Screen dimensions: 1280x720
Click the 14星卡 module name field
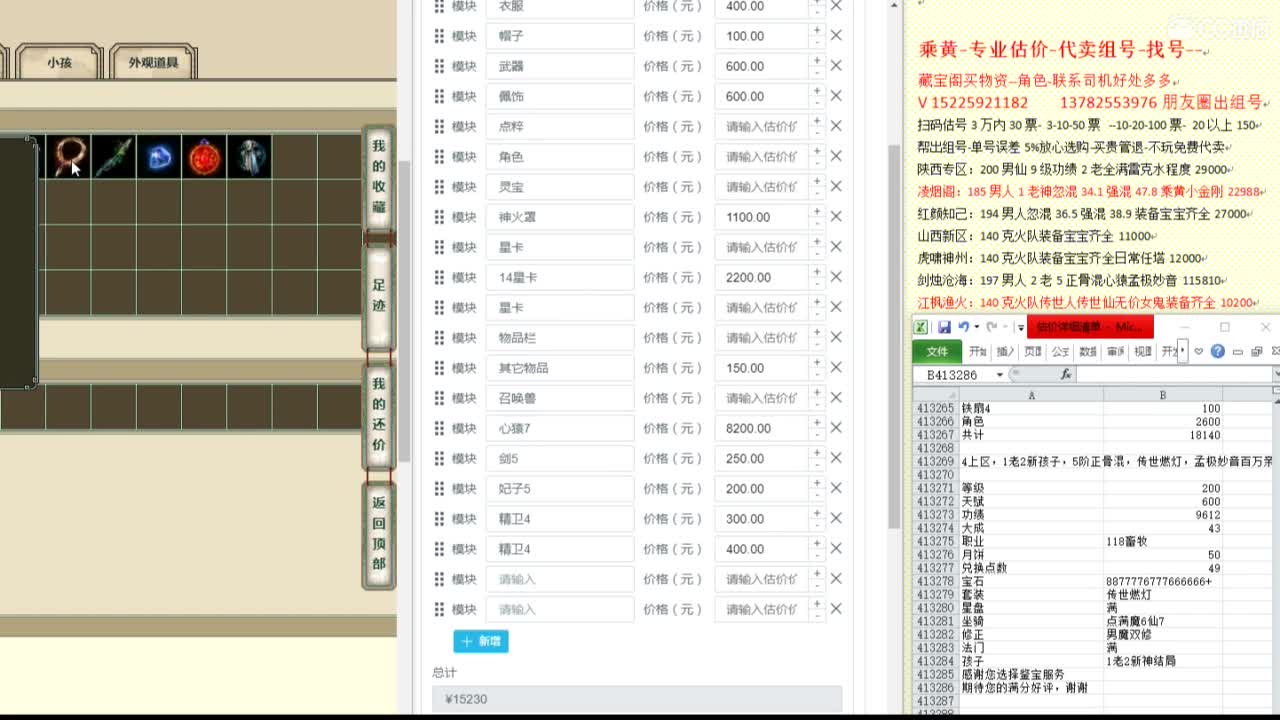click(560, 277)
